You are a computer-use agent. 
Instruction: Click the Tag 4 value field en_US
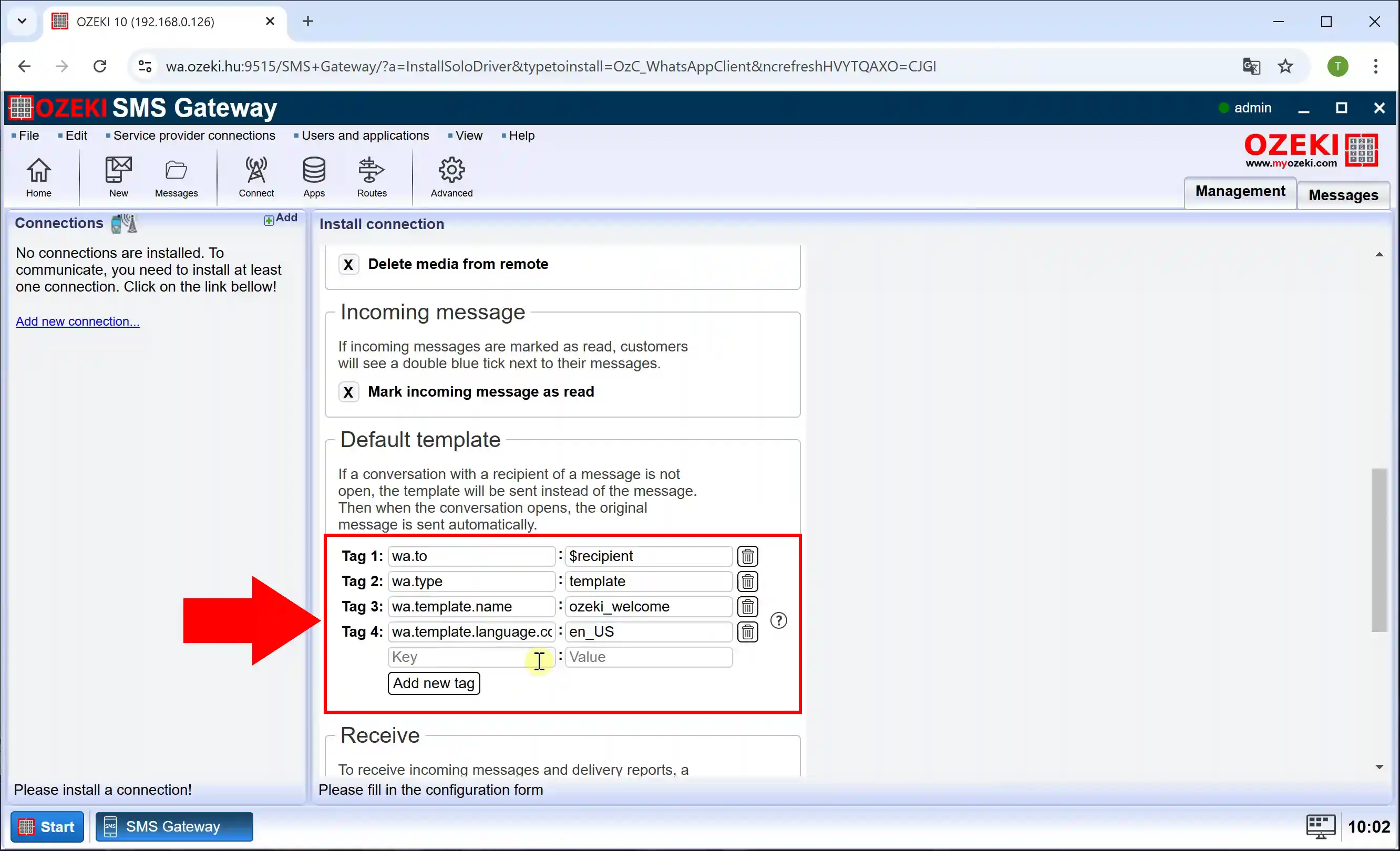[x=648, y=632]
